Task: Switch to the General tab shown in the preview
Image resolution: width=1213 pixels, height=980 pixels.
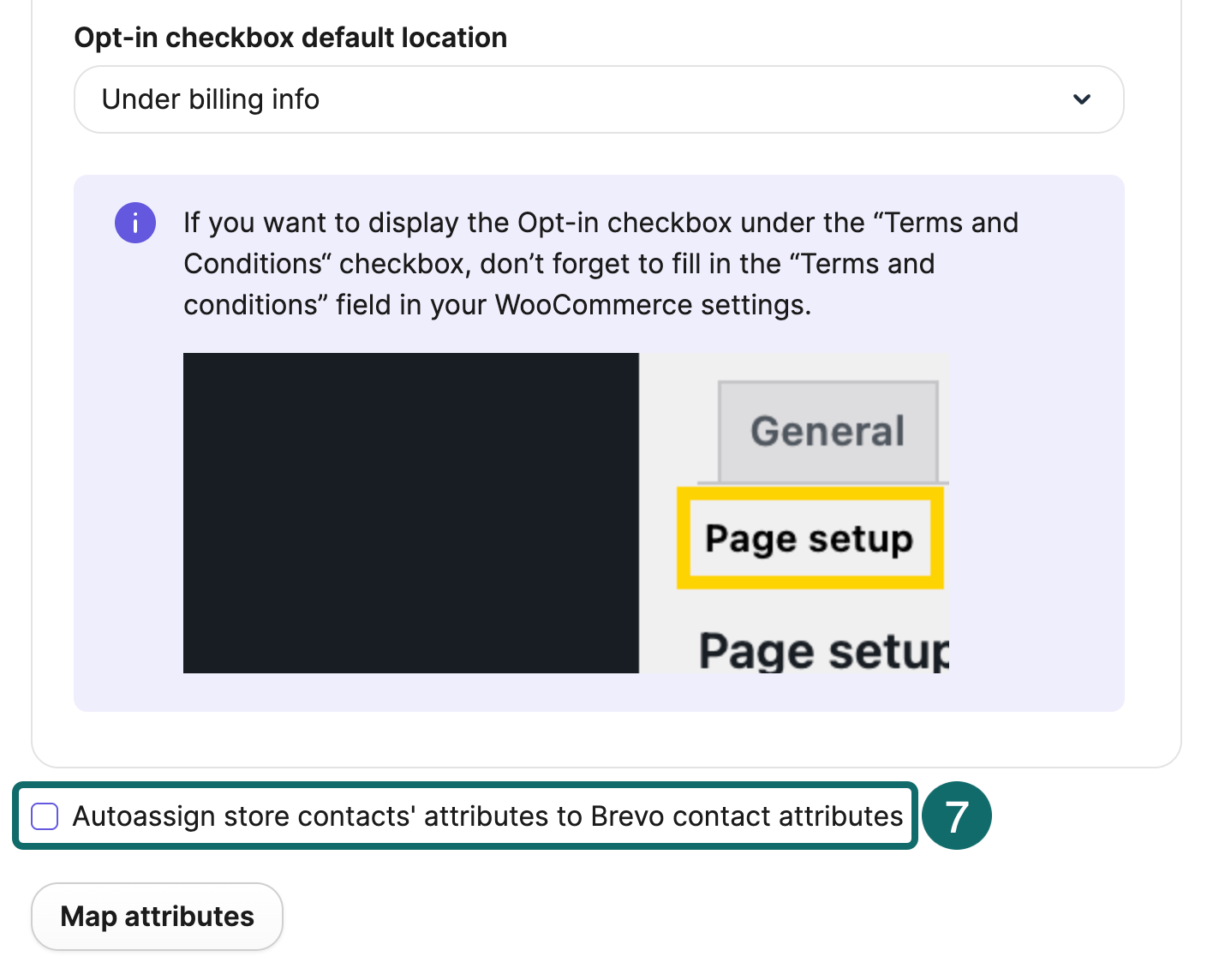Action: click(827, 430)
